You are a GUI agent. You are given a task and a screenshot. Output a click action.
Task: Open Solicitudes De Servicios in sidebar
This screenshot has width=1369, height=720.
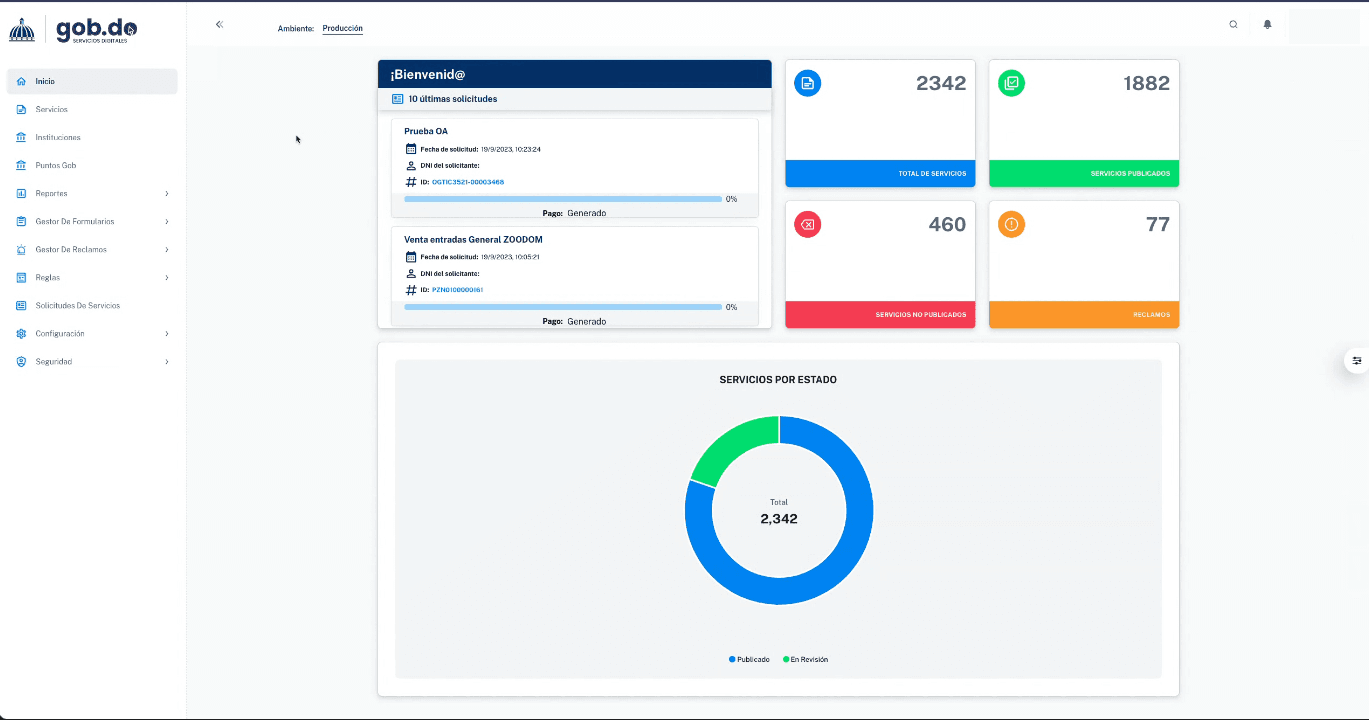(x=92, y=305)
